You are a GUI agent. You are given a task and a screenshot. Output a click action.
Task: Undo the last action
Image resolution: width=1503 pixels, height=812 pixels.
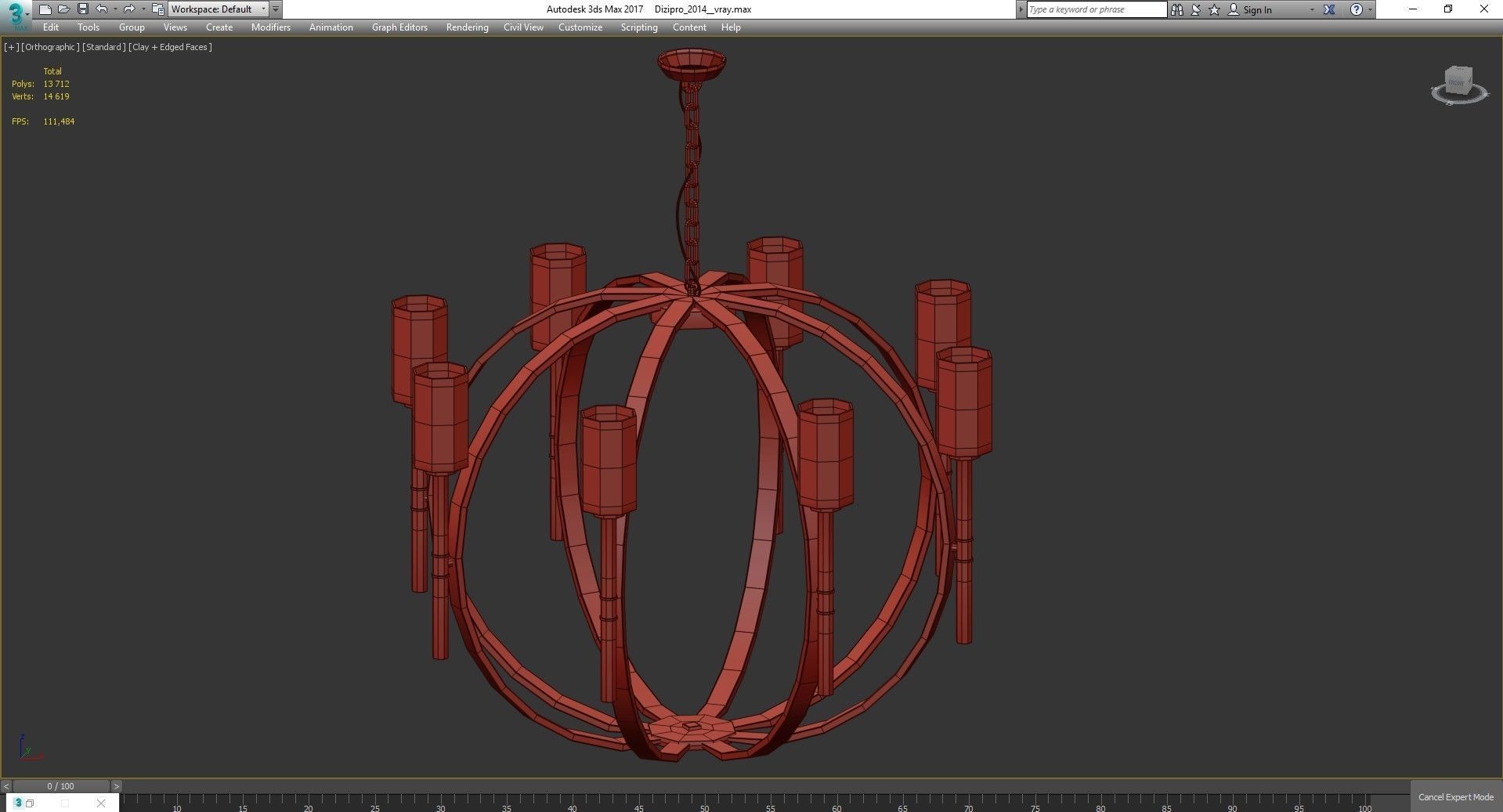[x=101, y=9]
